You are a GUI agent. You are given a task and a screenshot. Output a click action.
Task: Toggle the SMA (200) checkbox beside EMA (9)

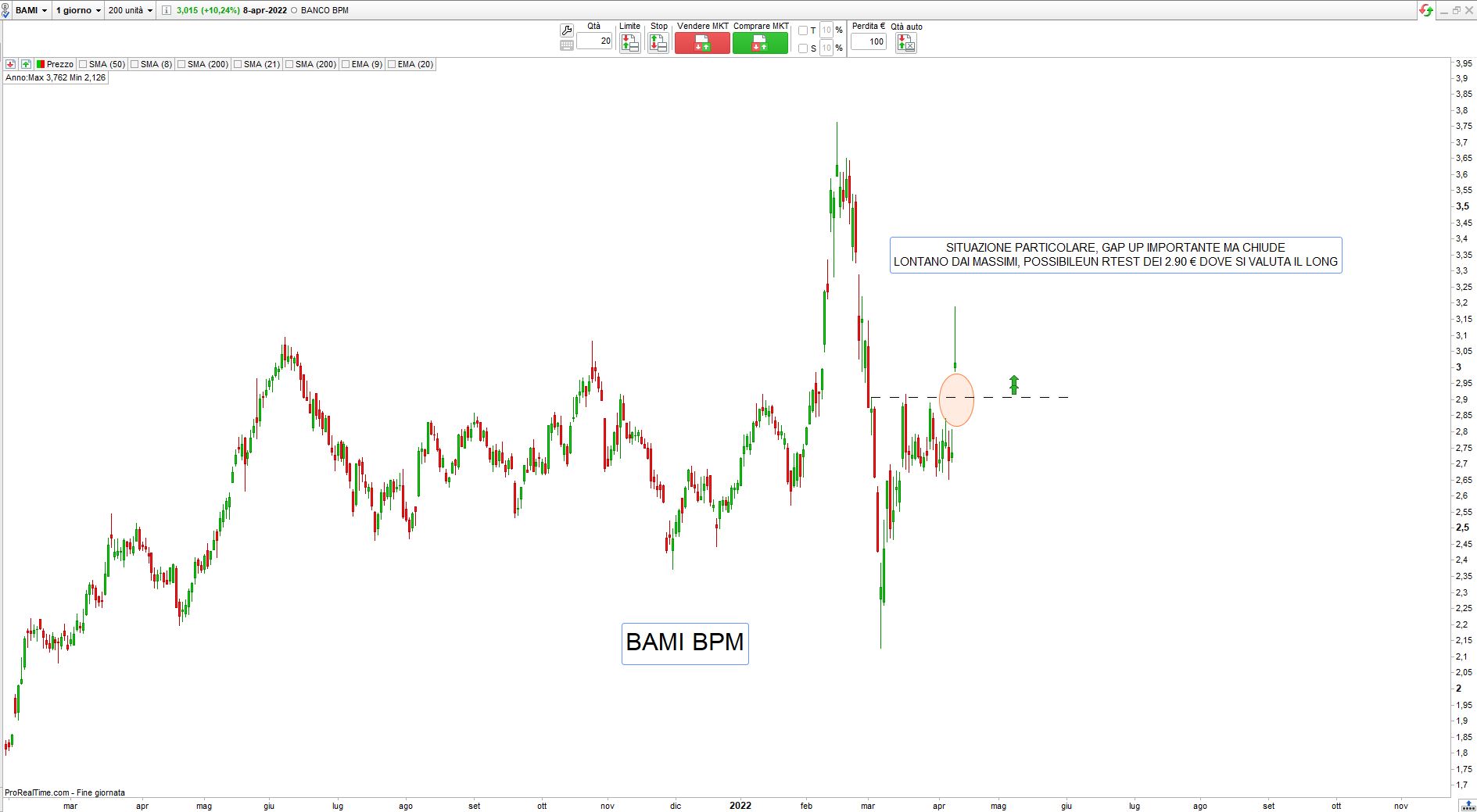tap(289, 64)
